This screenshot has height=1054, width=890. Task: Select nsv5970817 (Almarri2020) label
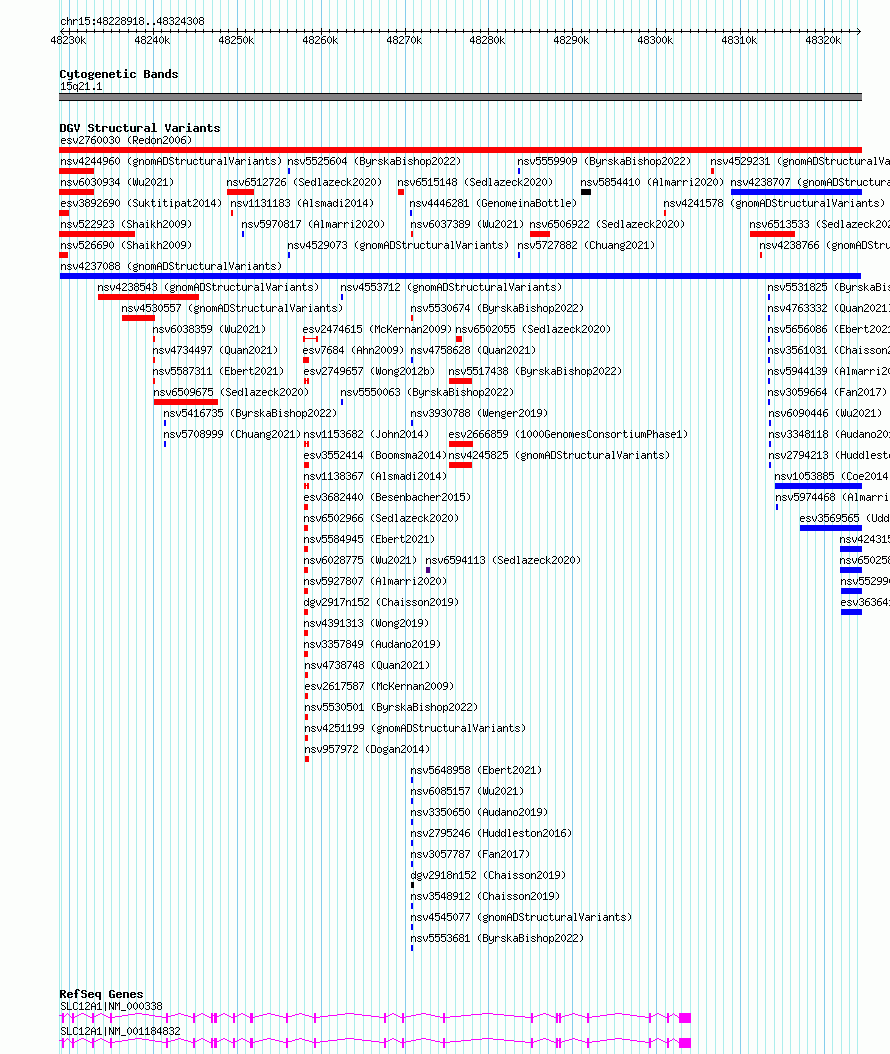pyautogui.click(x=313, y=224)
